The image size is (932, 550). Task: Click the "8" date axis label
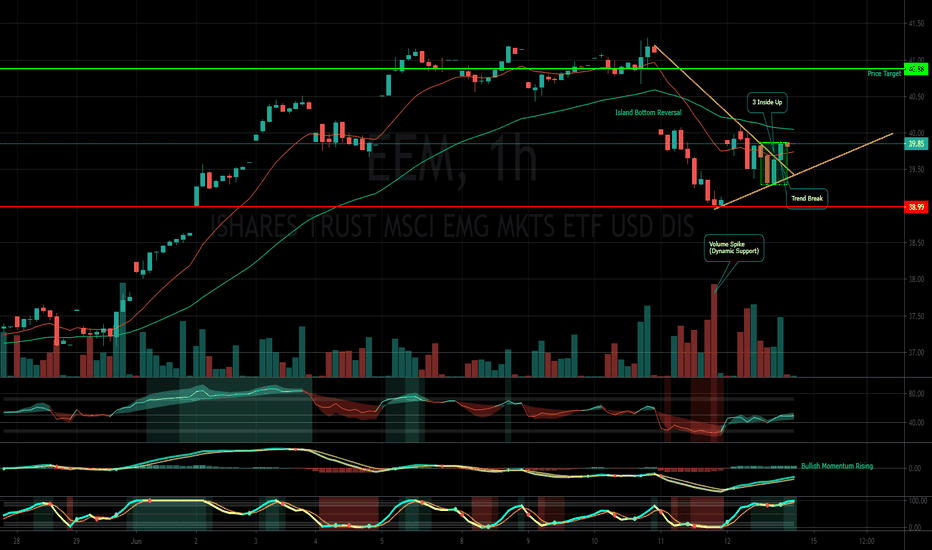(x=461, y=541)
